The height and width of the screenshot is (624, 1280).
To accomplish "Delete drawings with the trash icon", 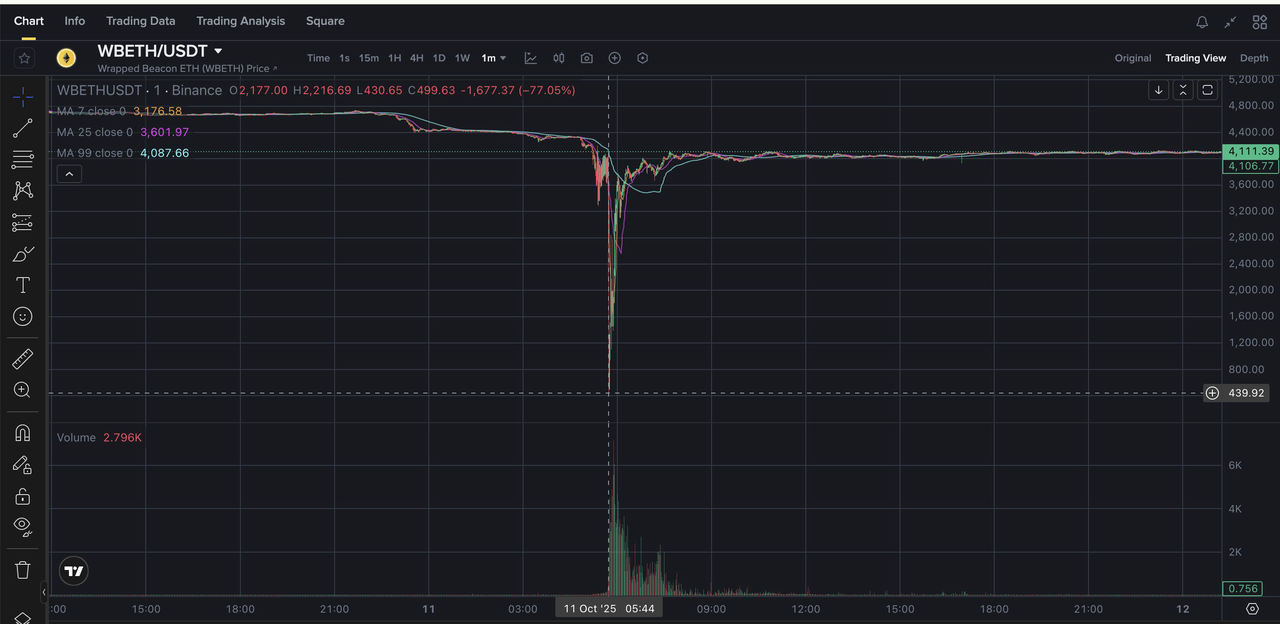I will 22,570.
